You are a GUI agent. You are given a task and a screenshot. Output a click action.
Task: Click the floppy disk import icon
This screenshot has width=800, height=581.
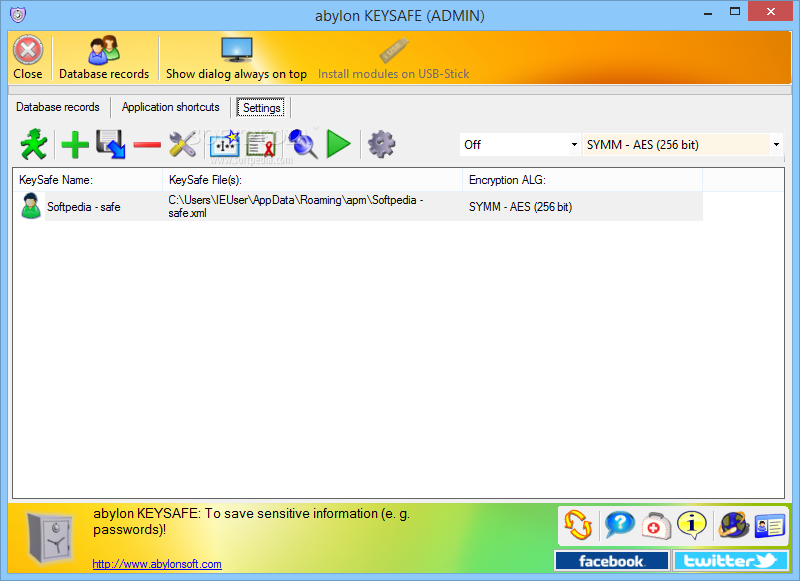tap(111, 144)
